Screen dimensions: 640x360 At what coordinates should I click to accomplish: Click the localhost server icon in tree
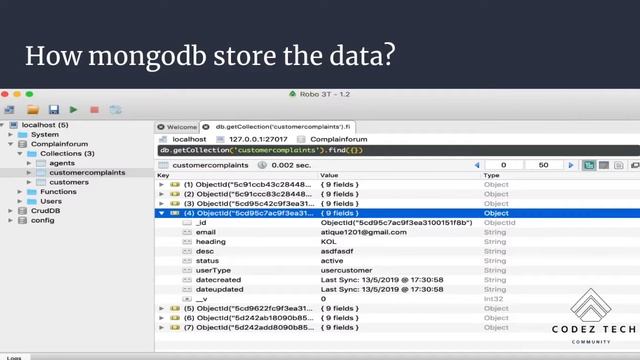pos(13,125)
